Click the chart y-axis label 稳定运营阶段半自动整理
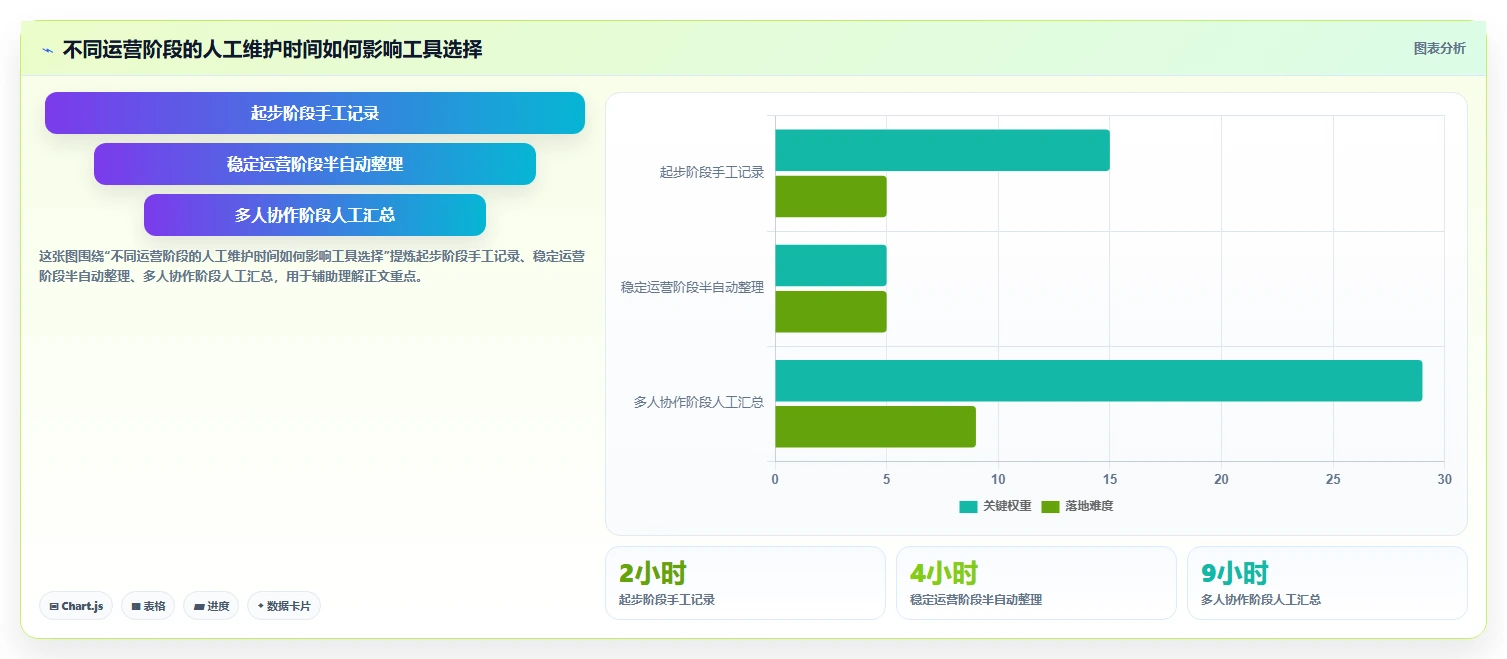1507x659 pixels. 692,287
